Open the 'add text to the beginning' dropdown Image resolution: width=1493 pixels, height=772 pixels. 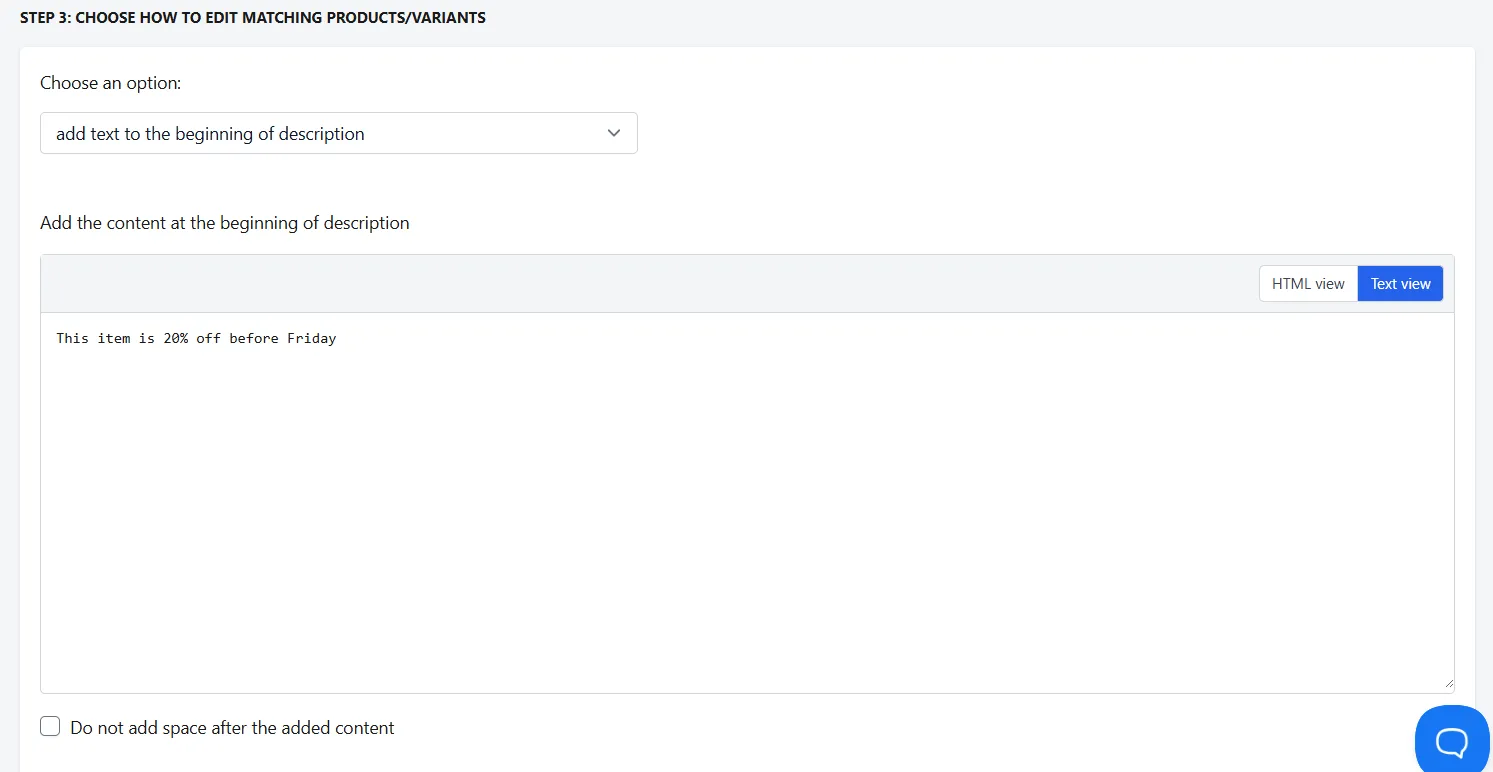pyautogui.click(x=339, y=133)
